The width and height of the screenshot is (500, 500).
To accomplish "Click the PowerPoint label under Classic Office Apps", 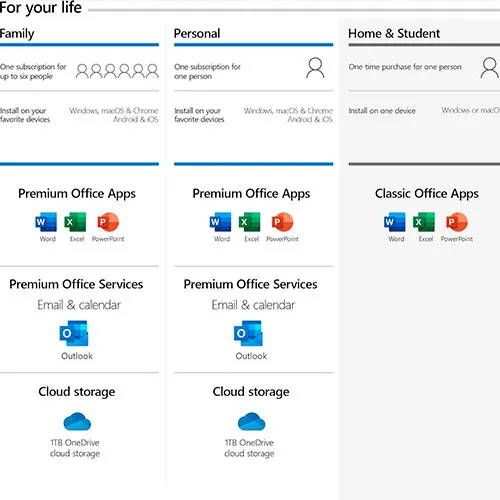I will (x=457, y=239).
